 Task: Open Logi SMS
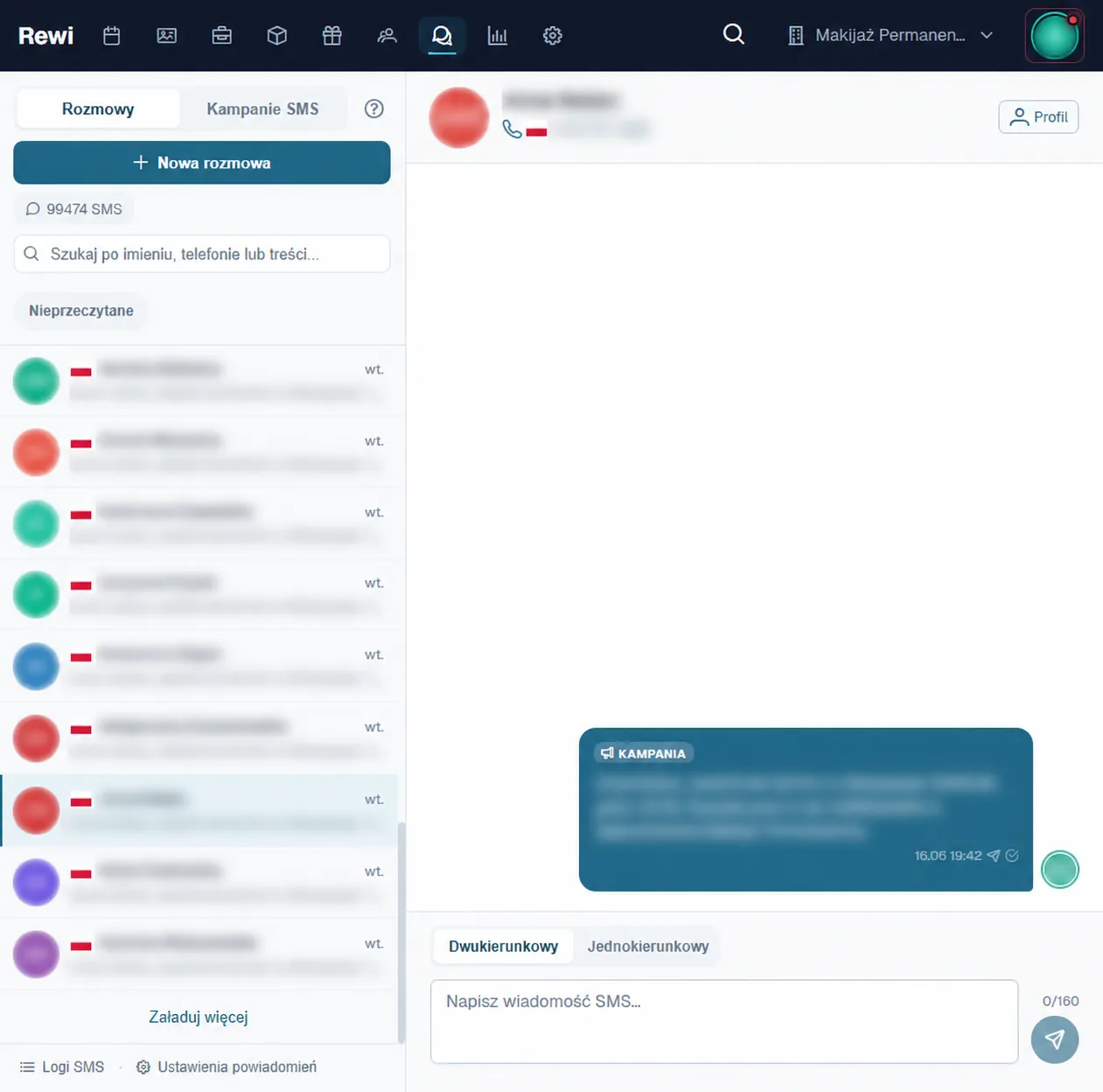tap(62, 1067)
